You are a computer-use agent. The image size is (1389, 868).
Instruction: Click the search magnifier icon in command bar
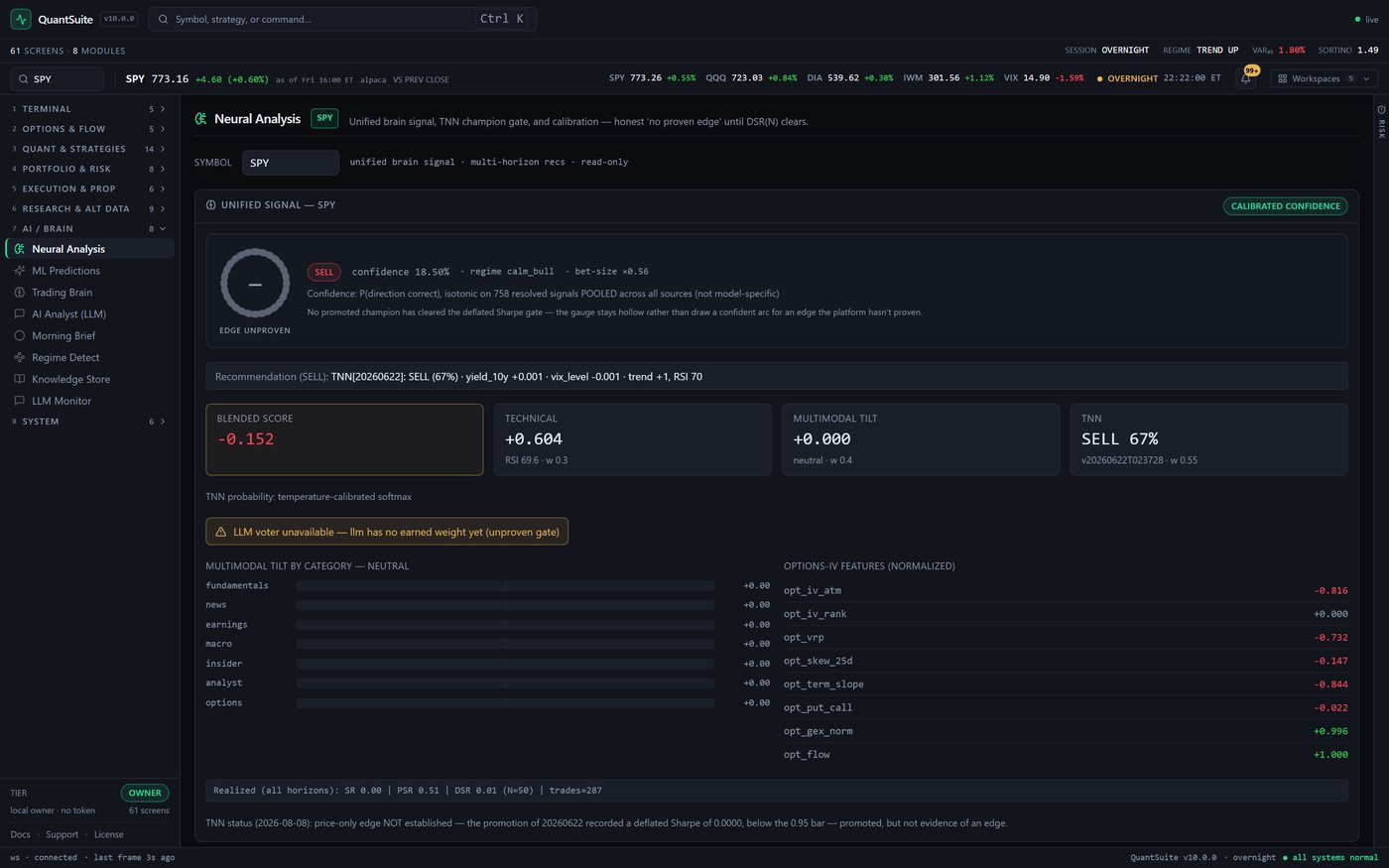click(x=164, y=19)
